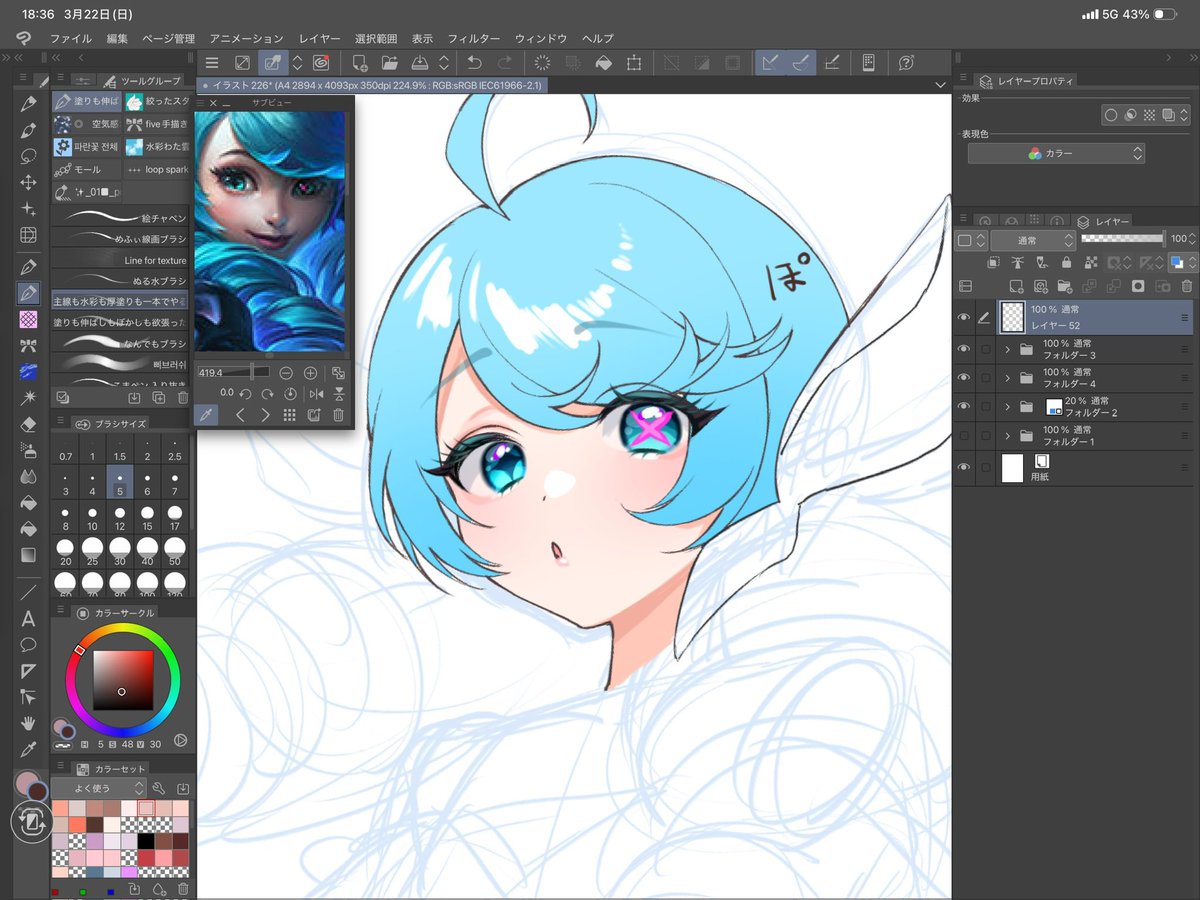
Task: Open the 編集 menu
Action: pos(117,38)
